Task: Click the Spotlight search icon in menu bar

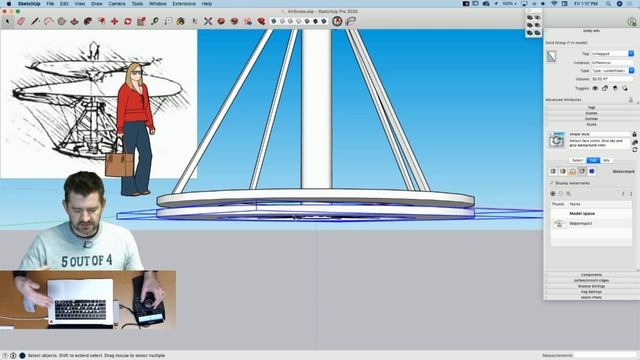Action: tap(608, 4)
